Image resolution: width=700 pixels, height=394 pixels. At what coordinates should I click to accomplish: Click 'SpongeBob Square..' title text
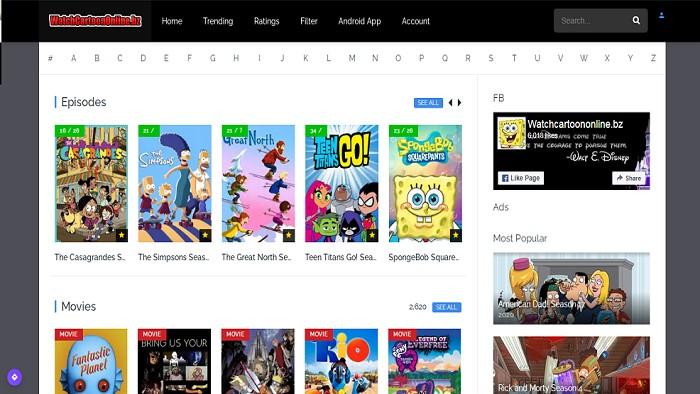click(x=424, y=257)
